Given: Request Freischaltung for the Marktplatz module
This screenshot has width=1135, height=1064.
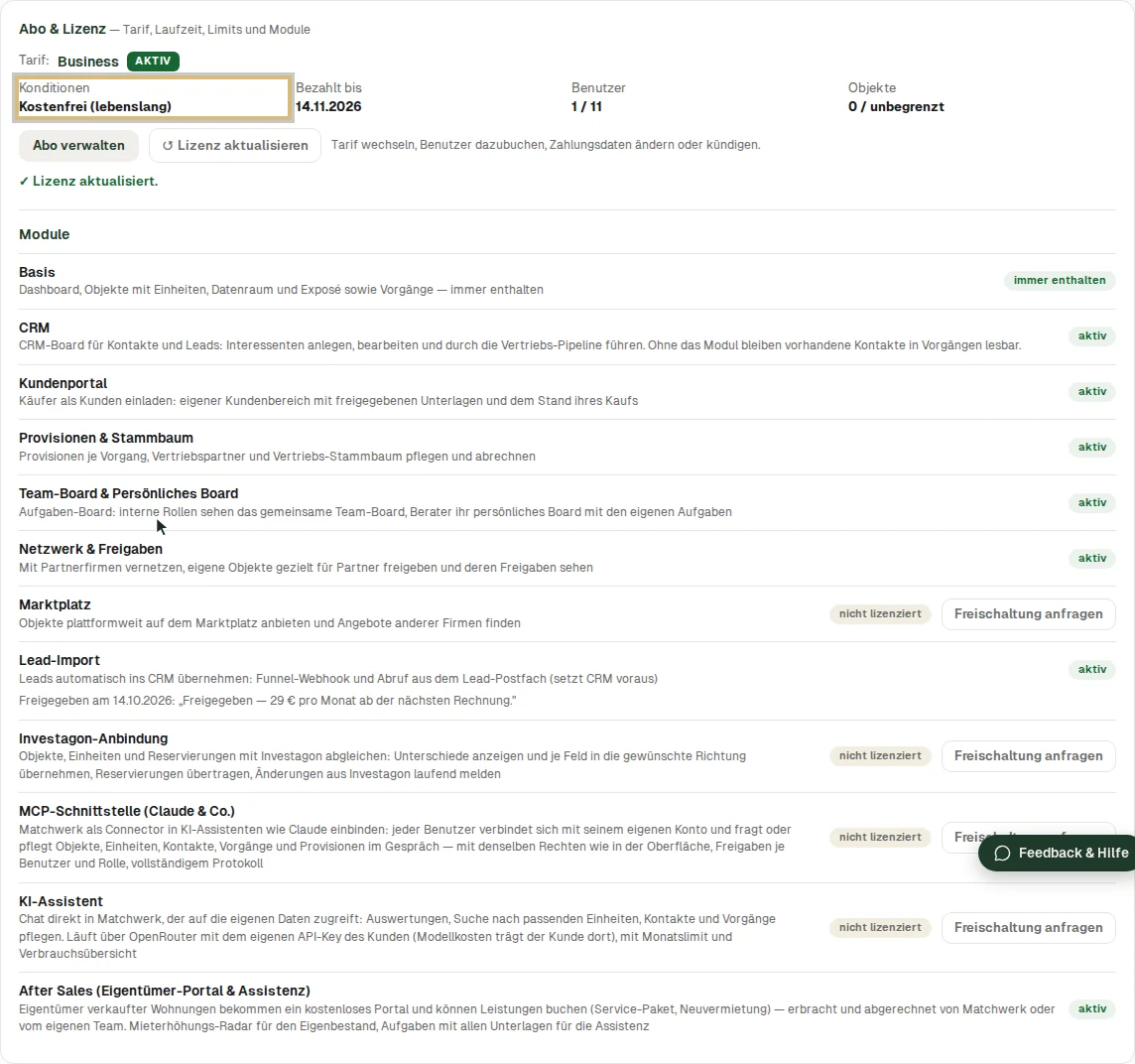Looking at the screenshot, I should (1028, 614).
